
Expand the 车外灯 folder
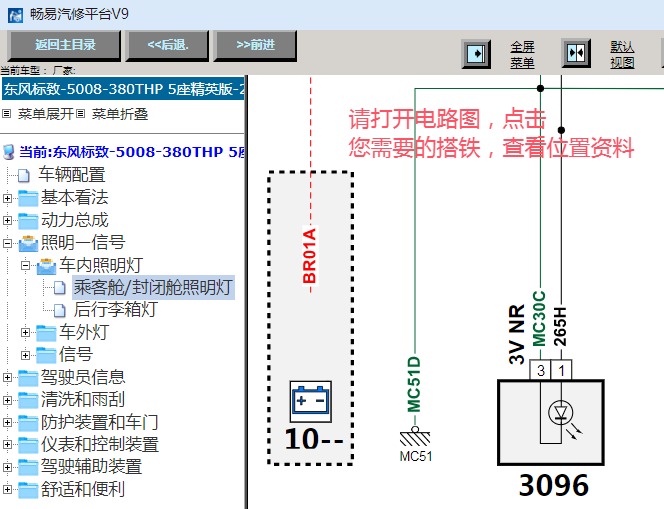(25, 332)
